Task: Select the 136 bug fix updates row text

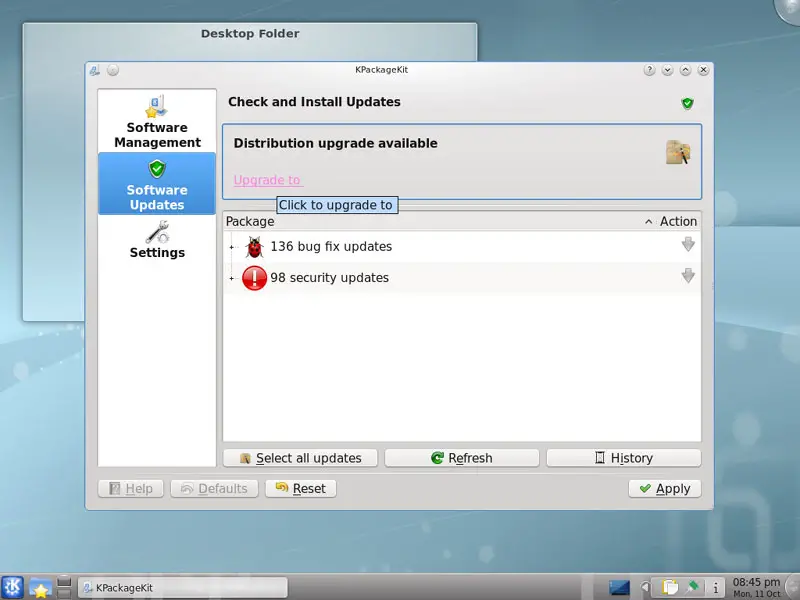Action: 331,247
